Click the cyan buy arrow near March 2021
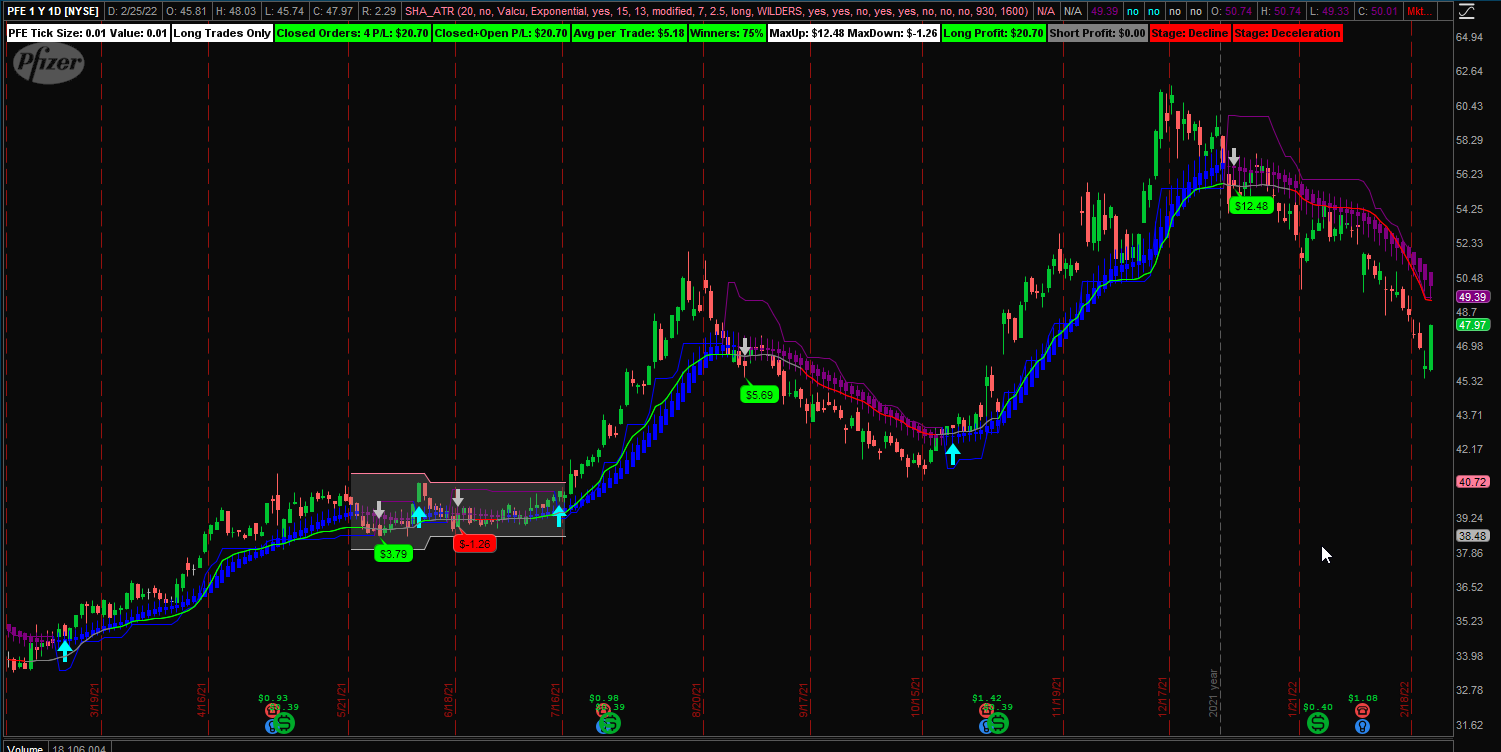Viewport: 1501px width, 752px height. [65, 651]
